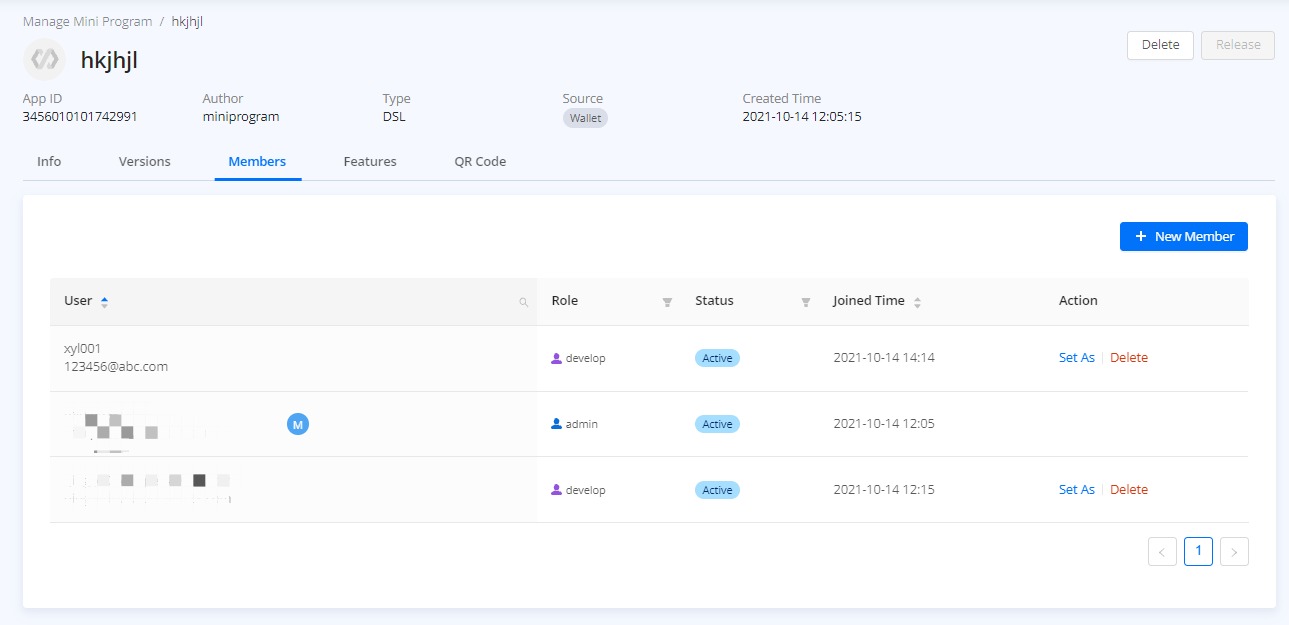Go to next page arrow
The height and width of the screenshot is (625, 1289).
click(x=1234, y=552)
